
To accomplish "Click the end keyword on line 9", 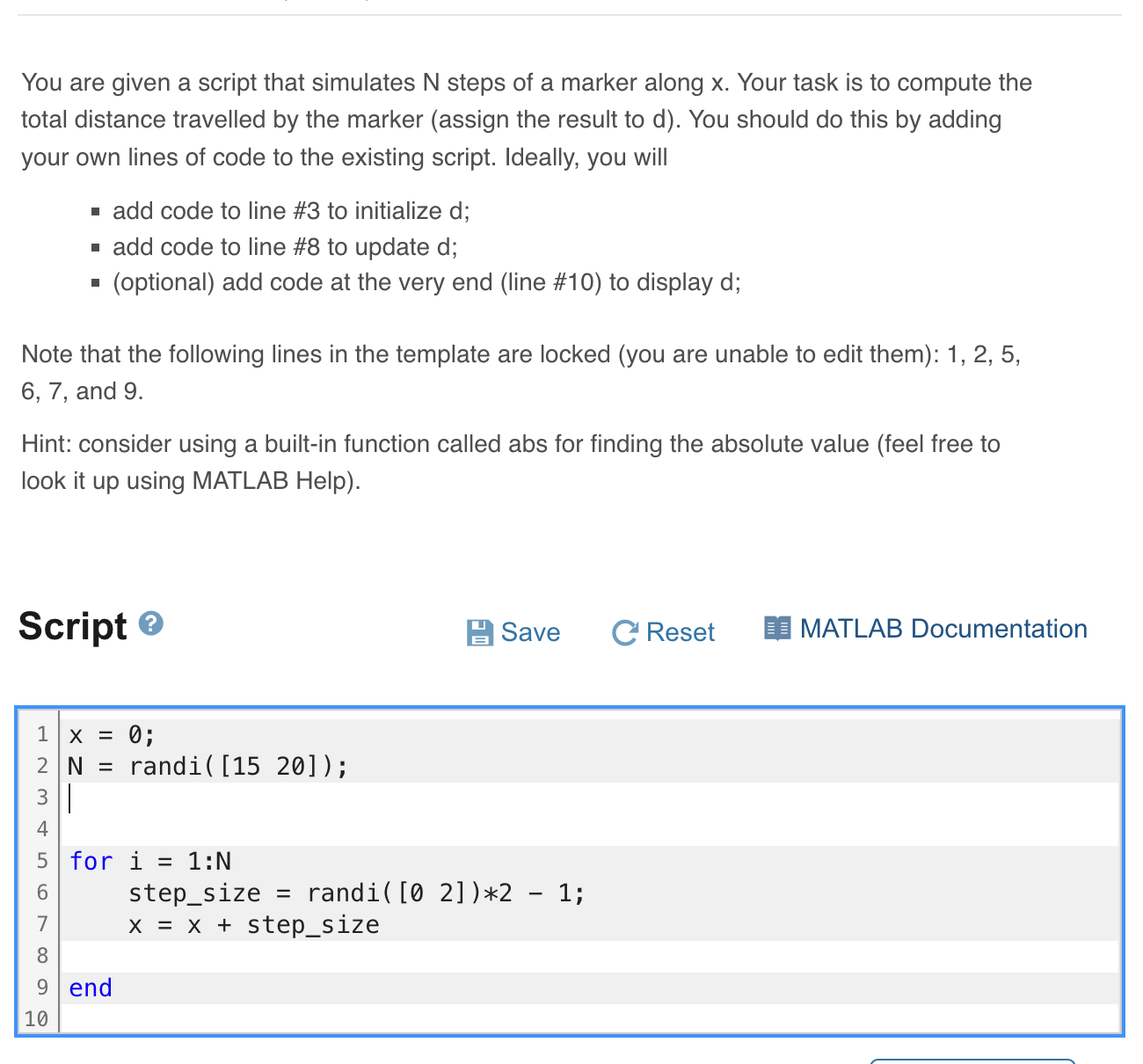I will tap(89, 987).
